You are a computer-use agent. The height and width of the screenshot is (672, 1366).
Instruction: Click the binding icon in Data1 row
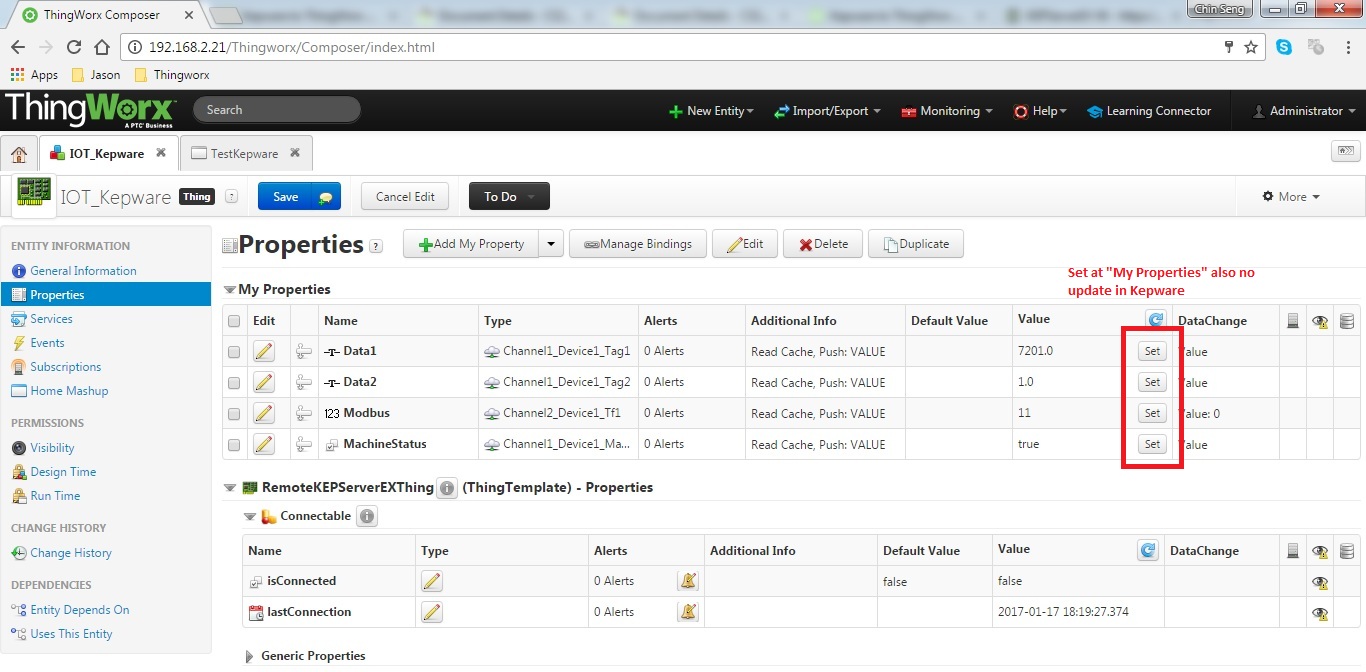pos(304,351)
